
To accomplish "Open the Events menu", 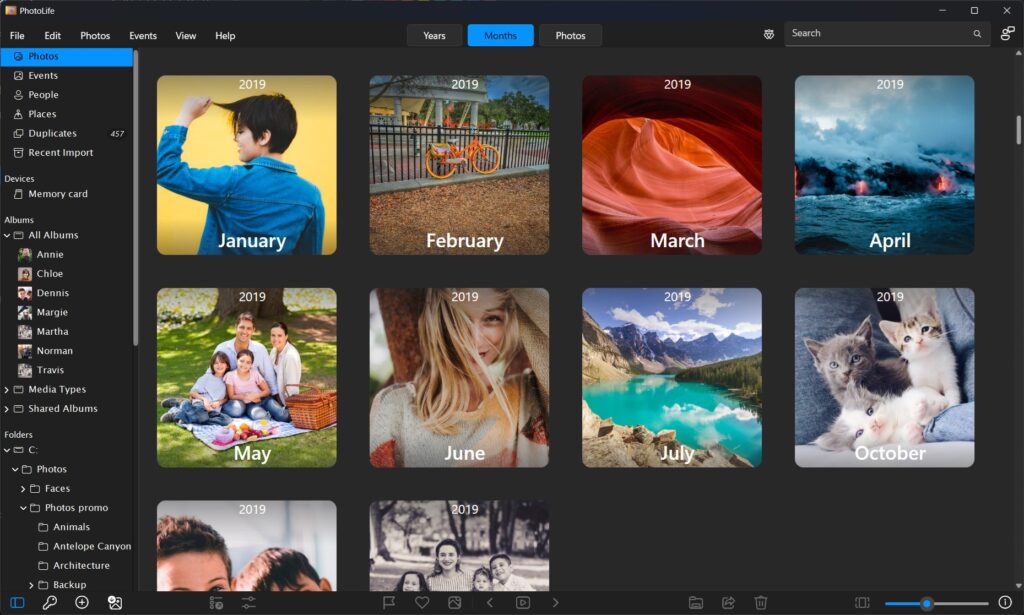I will [x=142, y=36].
